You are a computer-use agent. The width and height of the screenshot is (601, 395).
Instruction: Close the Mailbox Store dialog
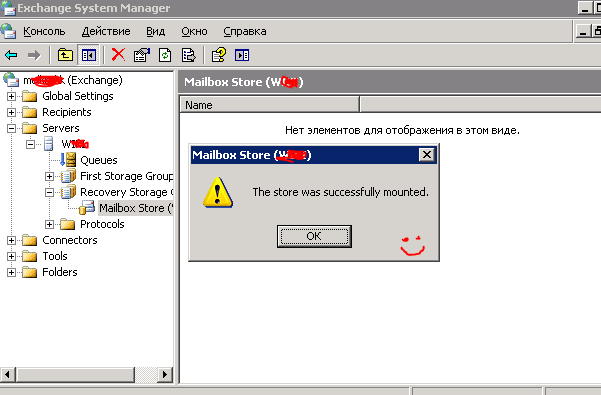(427, 155)
